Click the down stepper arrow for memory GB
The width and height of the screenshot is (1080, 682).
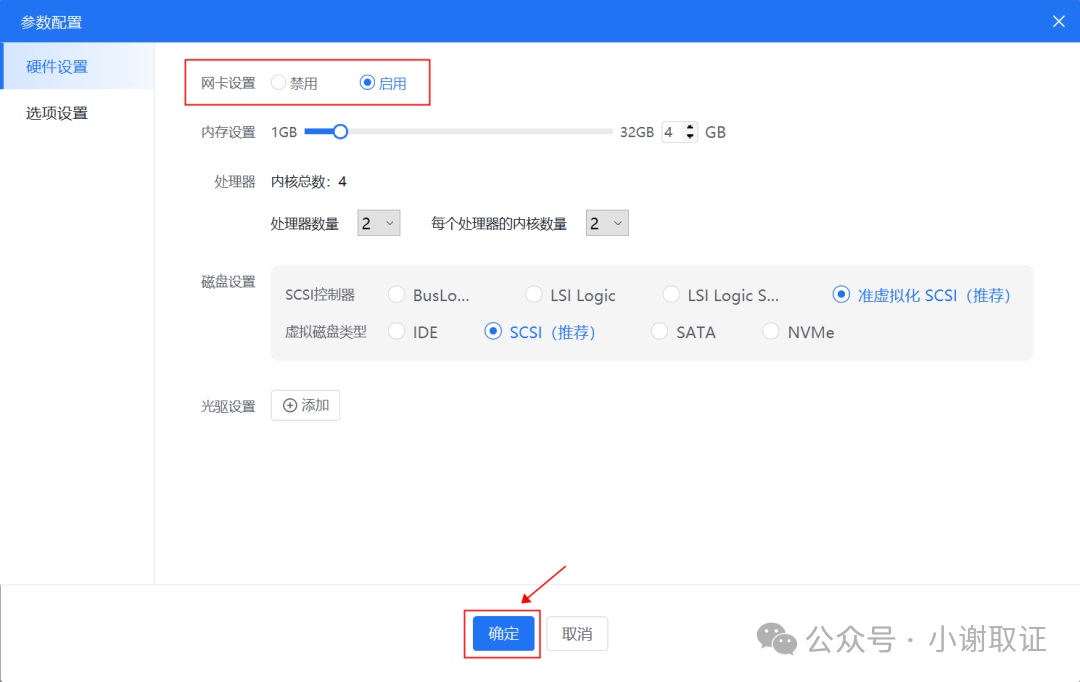tap(690, 136)
